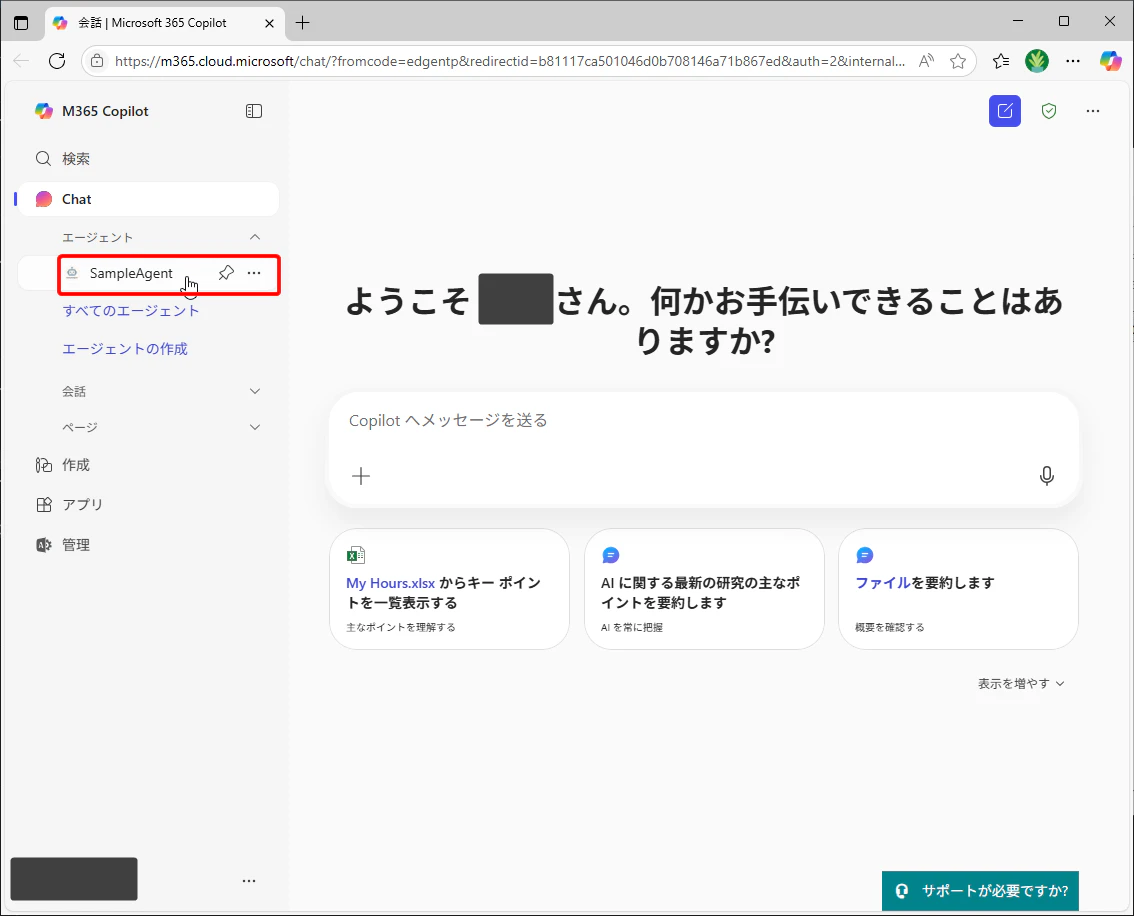
Task: Click the サポートが必要ですか? support button
Action: point(981,891)
